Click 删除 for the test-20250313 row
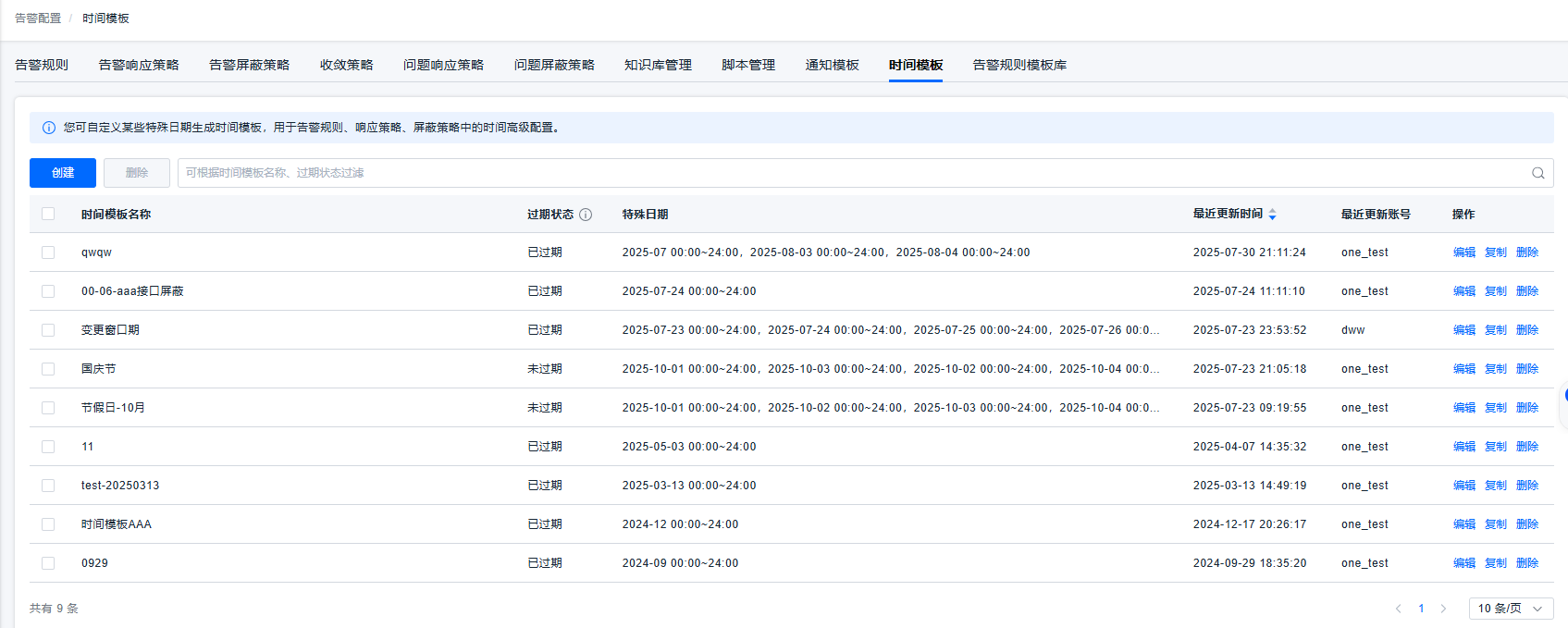This screenshot has height=628, width=1568. (1526, 486)
